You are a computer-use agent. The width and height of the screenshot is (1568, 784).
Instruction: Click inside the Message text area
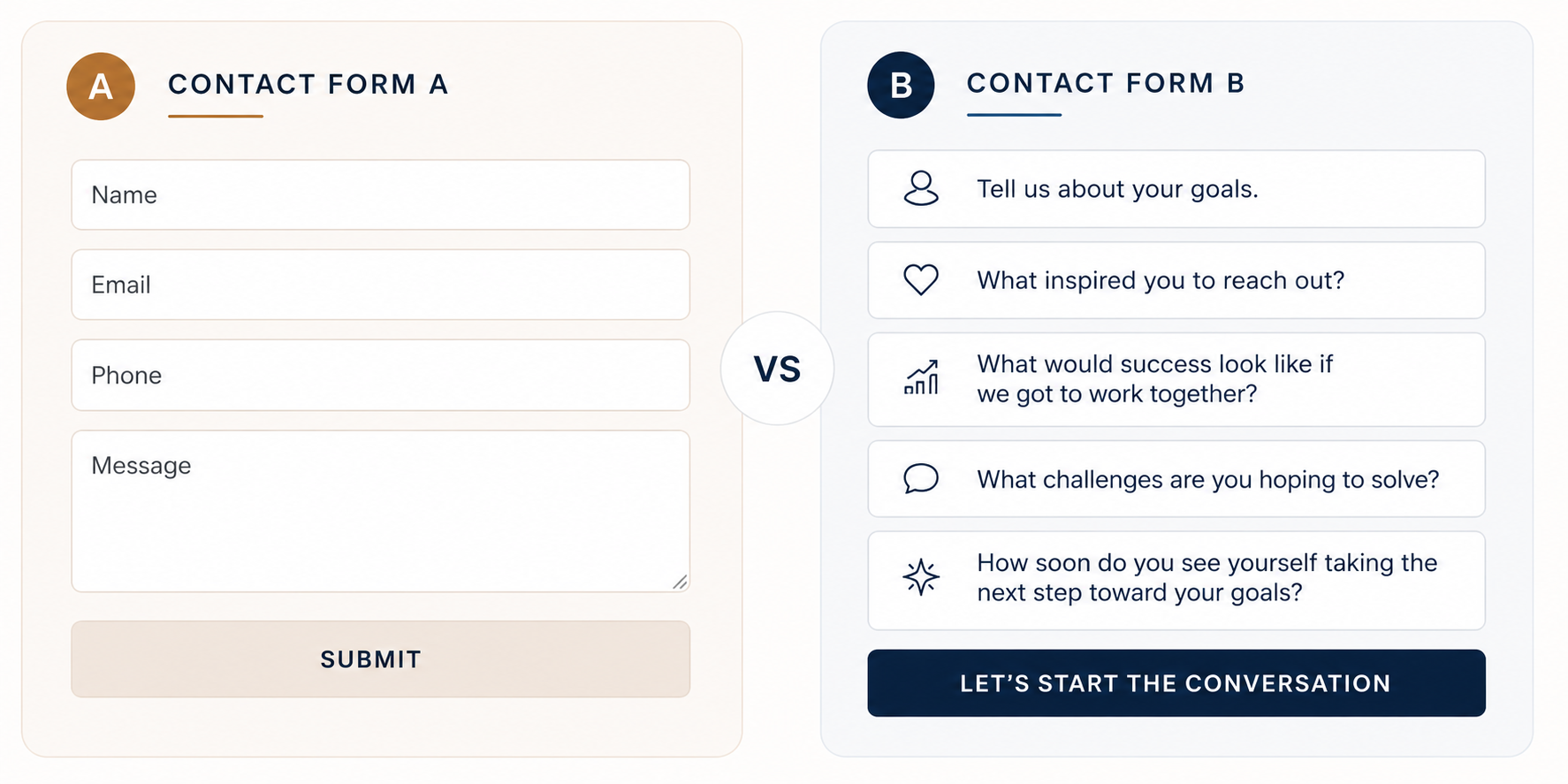coord(380,511)
